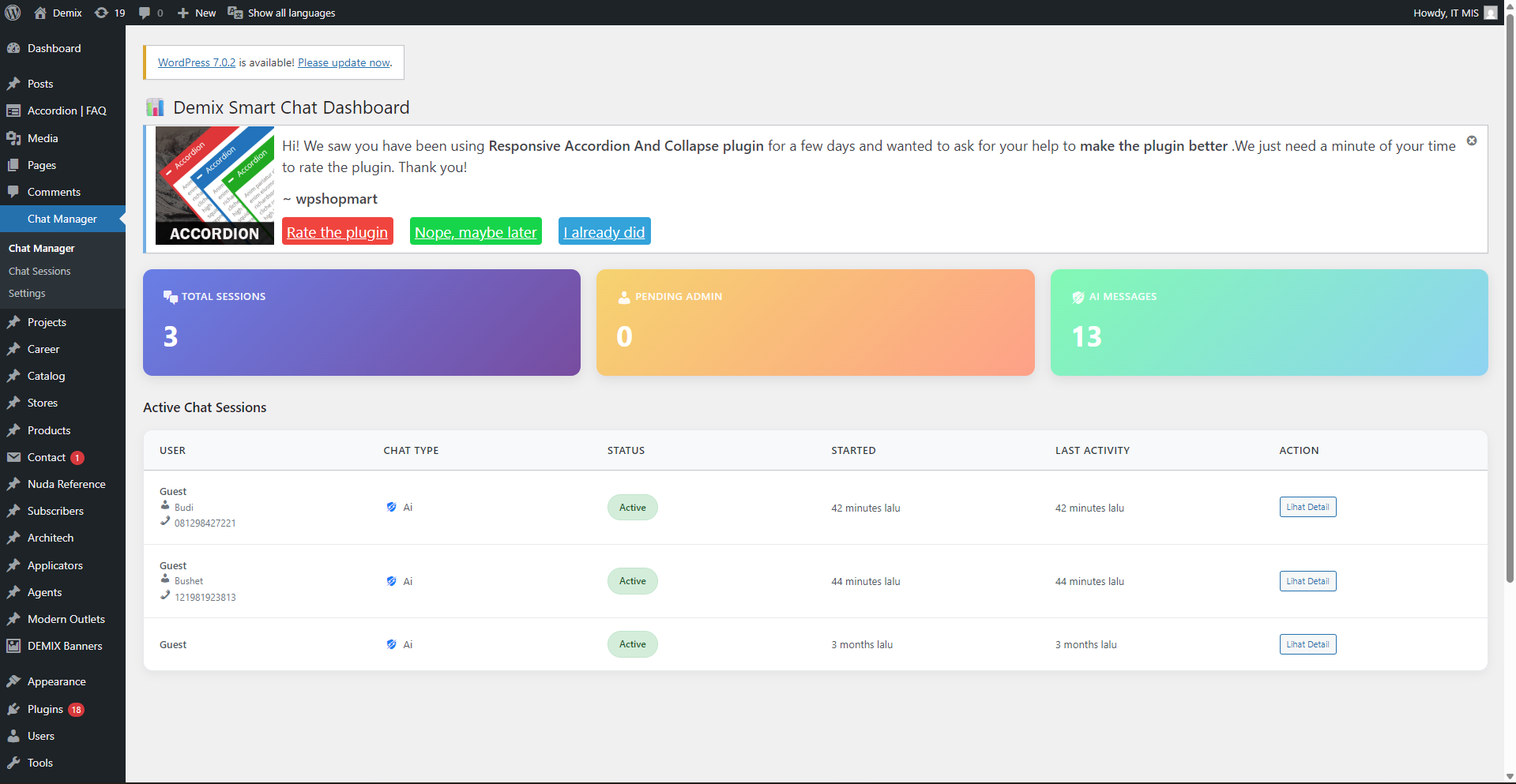Image resolution: width=1516 pixels, height=784 pixels.
Task: Open the Architech menu item
Action: [62, 538]
